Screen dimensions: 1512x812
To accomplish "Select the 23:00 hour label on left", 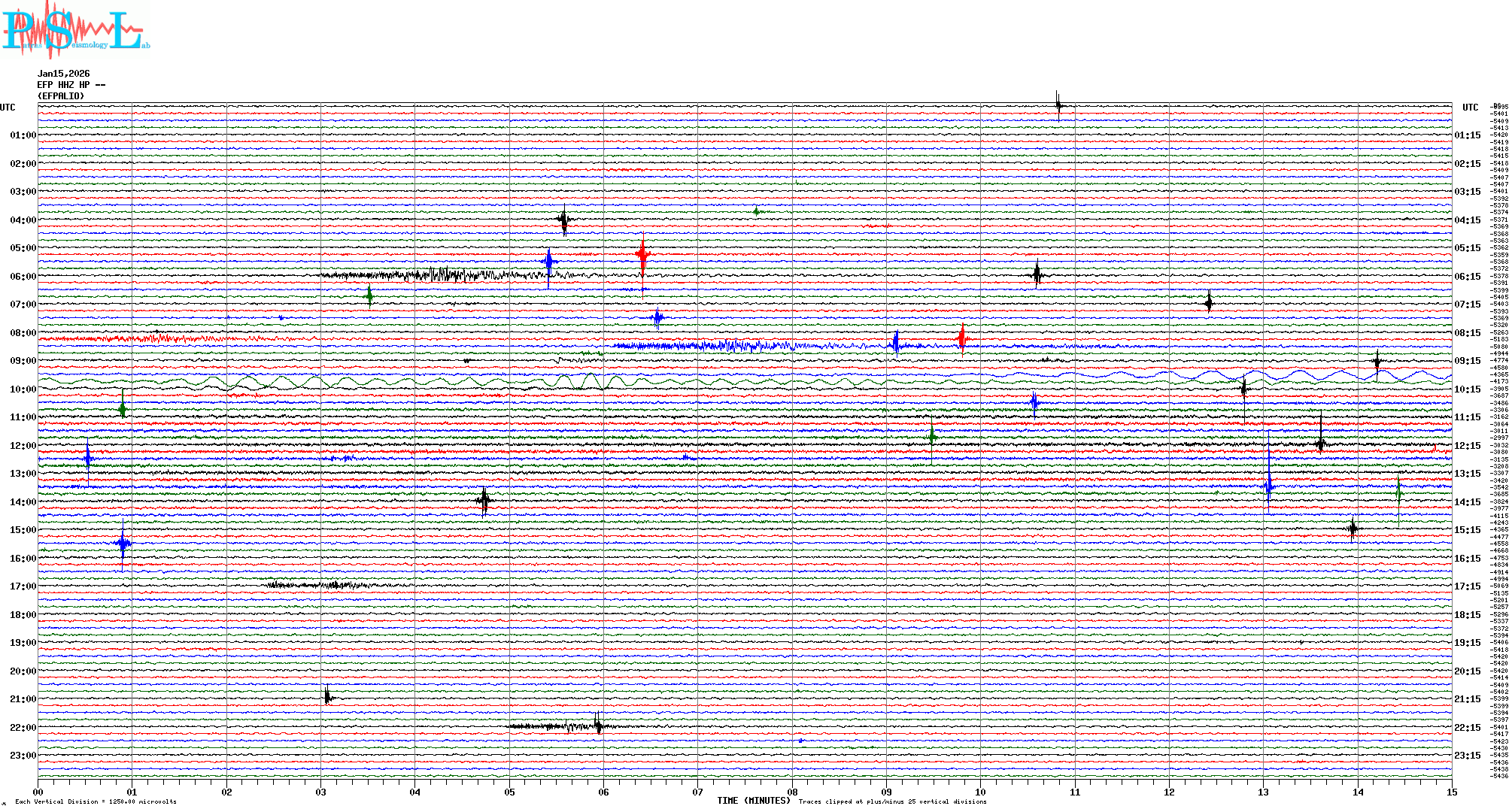I will coord(23,756).
